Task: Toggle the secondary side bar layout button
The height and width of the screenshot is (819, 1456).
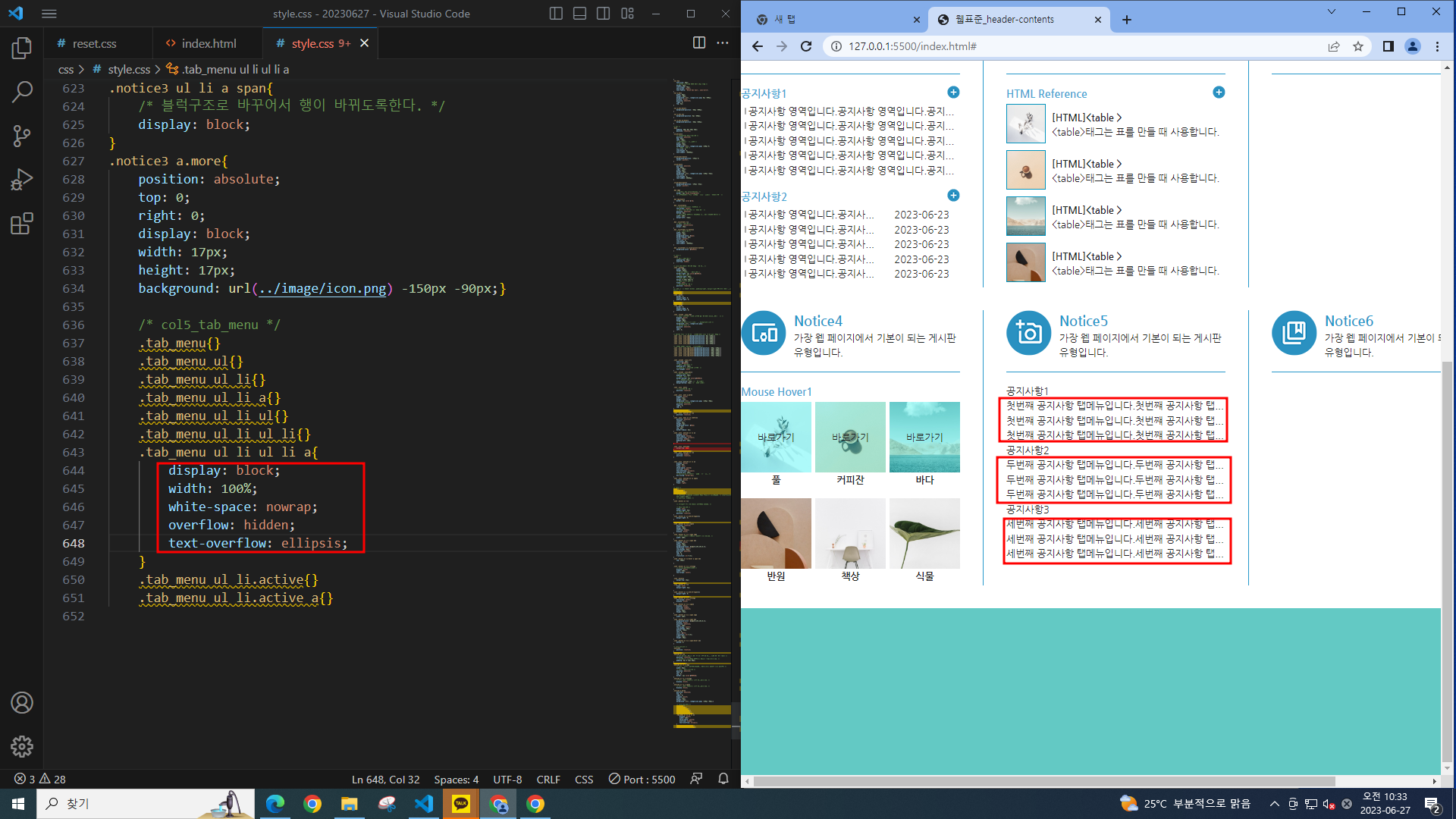Action: [604, 14]
